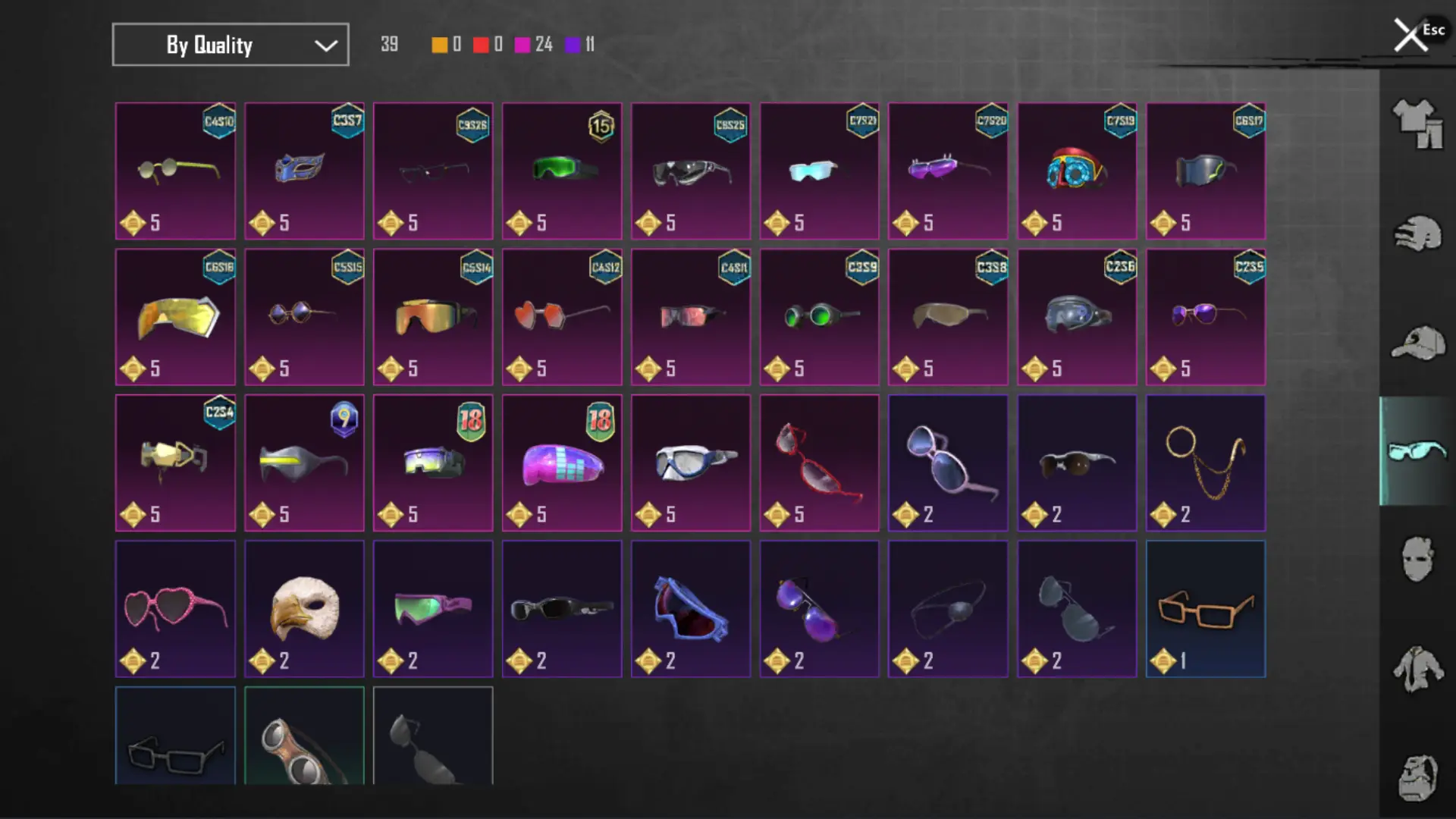Viewport: 1456px width, 819px height.
Task: Open the face mask category icon
Action: pos(1417,559)
